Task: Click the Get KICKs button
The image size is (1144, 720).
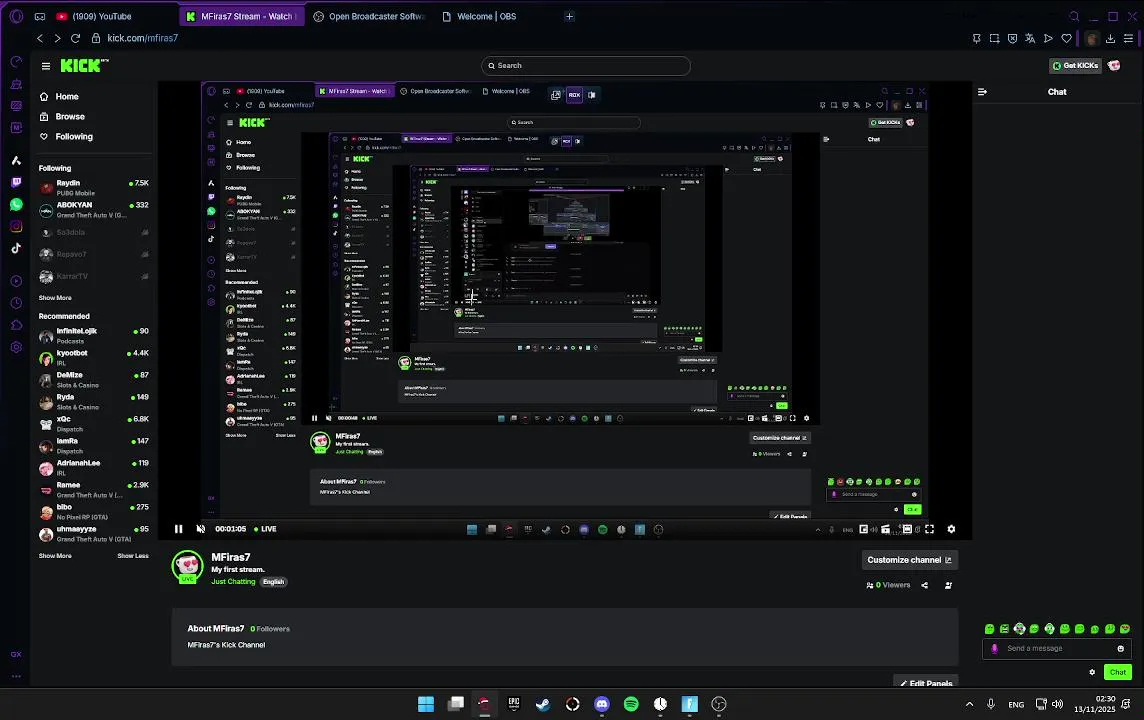Action: tap(1075, 66)
